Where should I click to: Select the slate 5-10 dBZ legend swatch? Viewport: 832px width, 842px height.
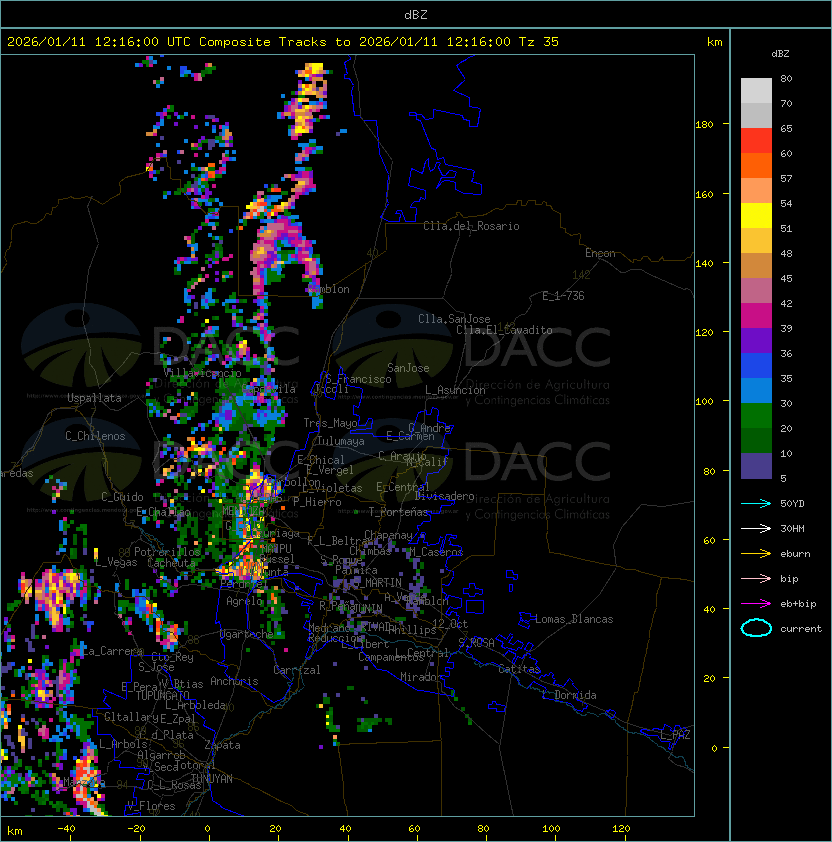[756, 466]
